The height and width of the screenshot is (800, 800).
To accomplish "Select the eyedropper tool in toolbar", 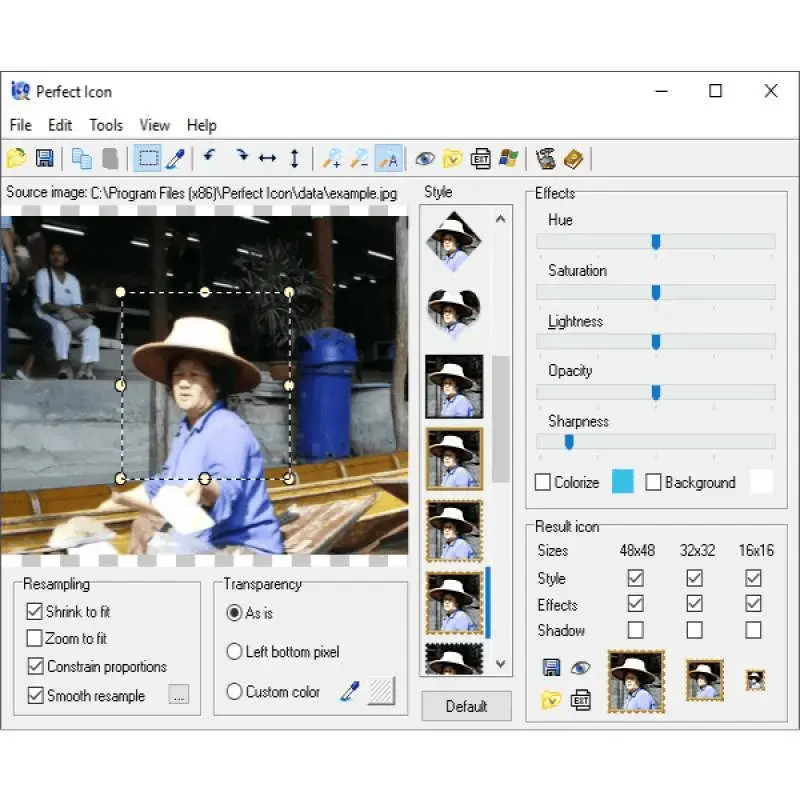I will click(176, 159).
